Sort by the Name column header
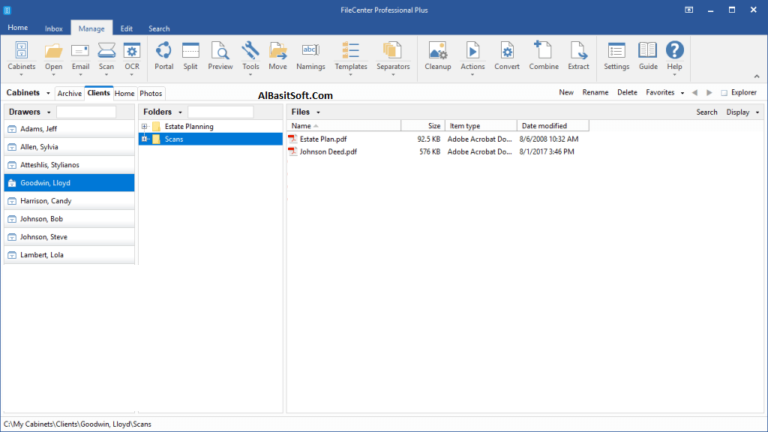The width and height of the screenshot is (768, 432). point(344,126)
